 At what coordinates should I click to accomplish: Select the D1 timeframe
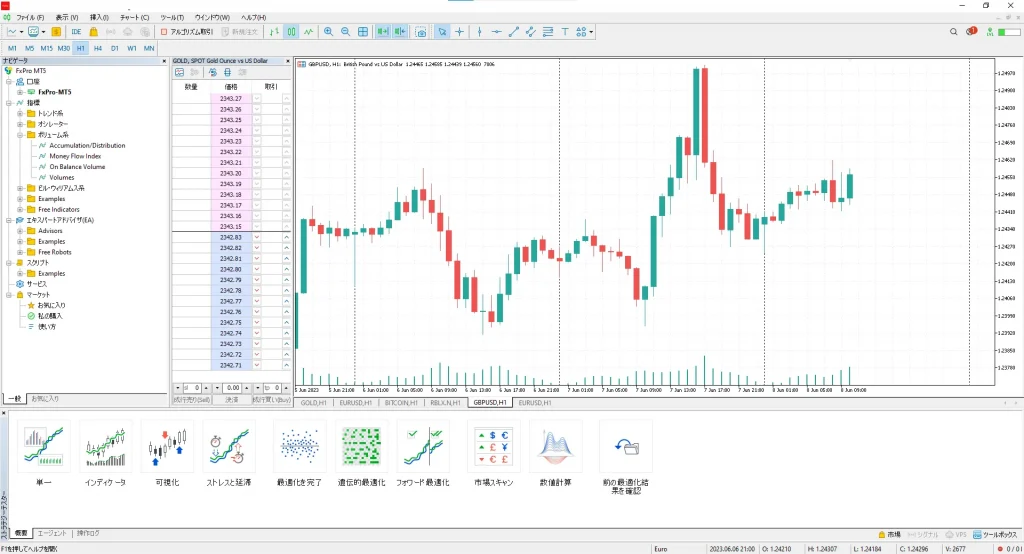[x=115, y=48]
